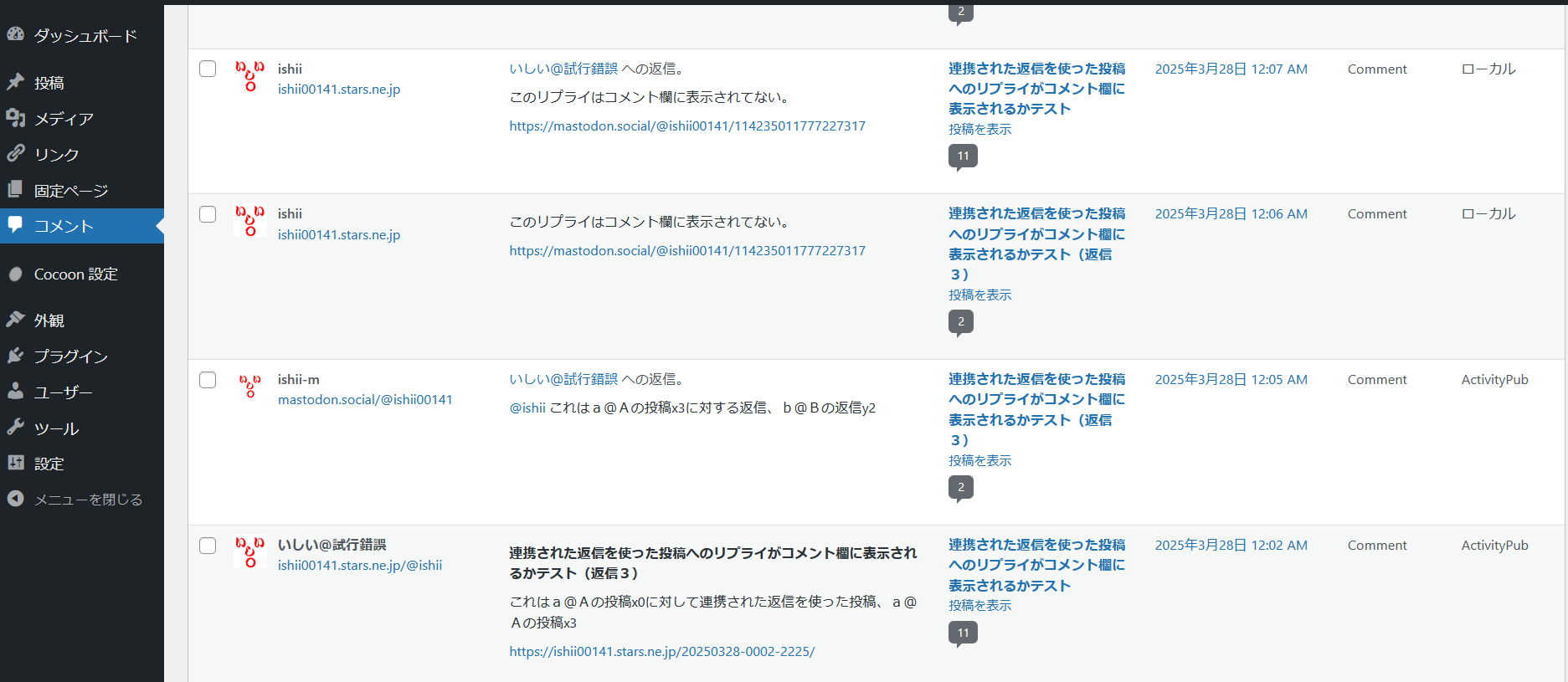Check the いしい@試行錯誤 comment row checkbox
The width and height of the screenshot is (1568, 682).
[x=208, y=546]
